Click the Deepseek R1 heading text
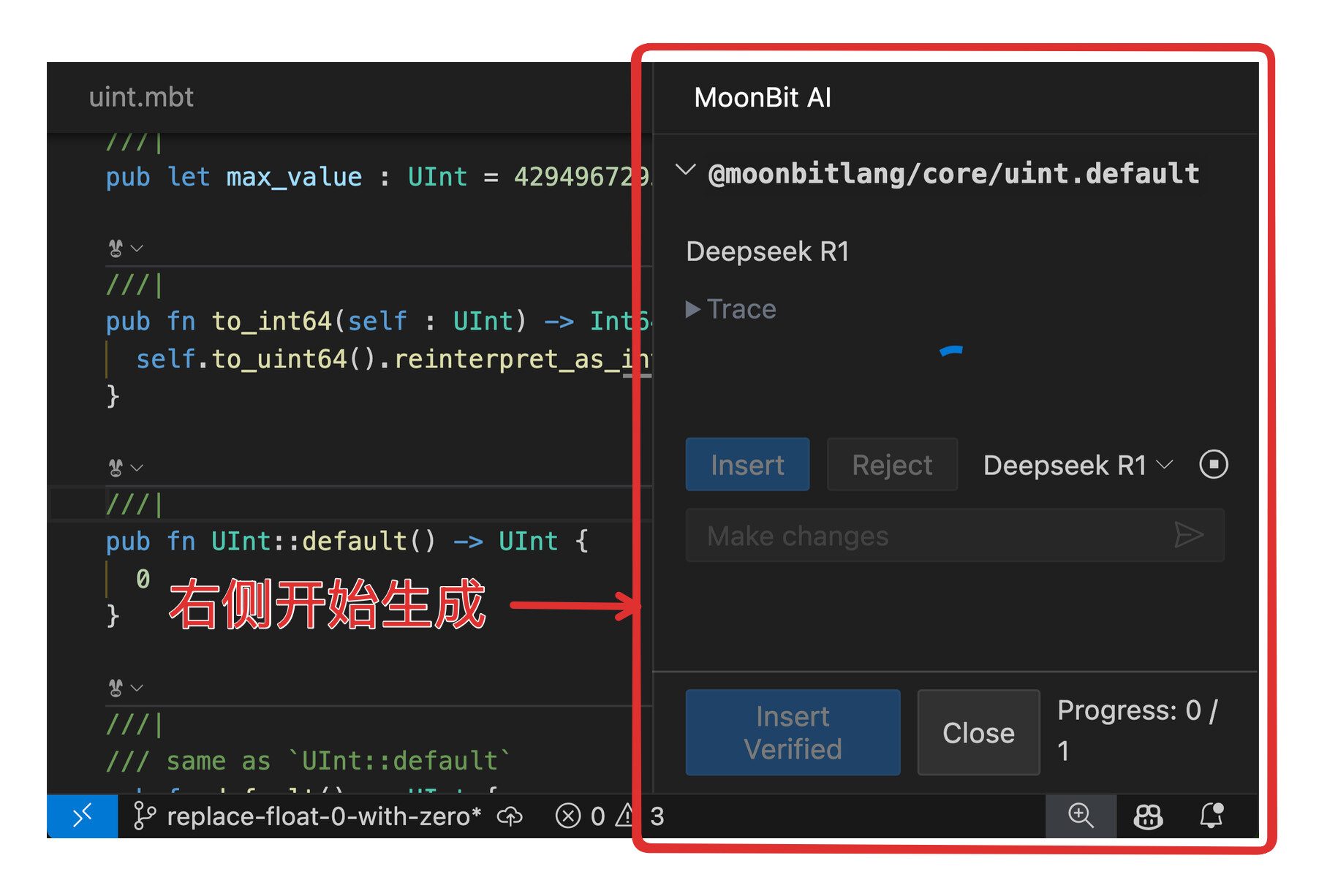The height and width of the screenshot is (896, 1319). [768, 251]
